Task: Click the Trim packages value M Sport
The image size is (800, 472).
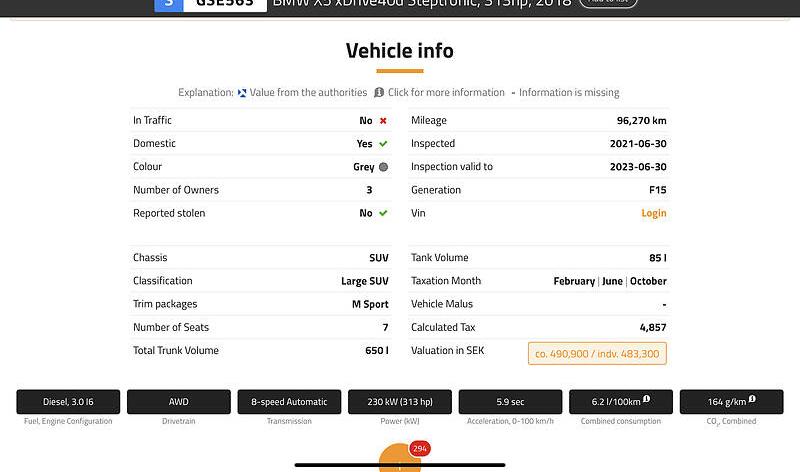Action: [370, 305]
